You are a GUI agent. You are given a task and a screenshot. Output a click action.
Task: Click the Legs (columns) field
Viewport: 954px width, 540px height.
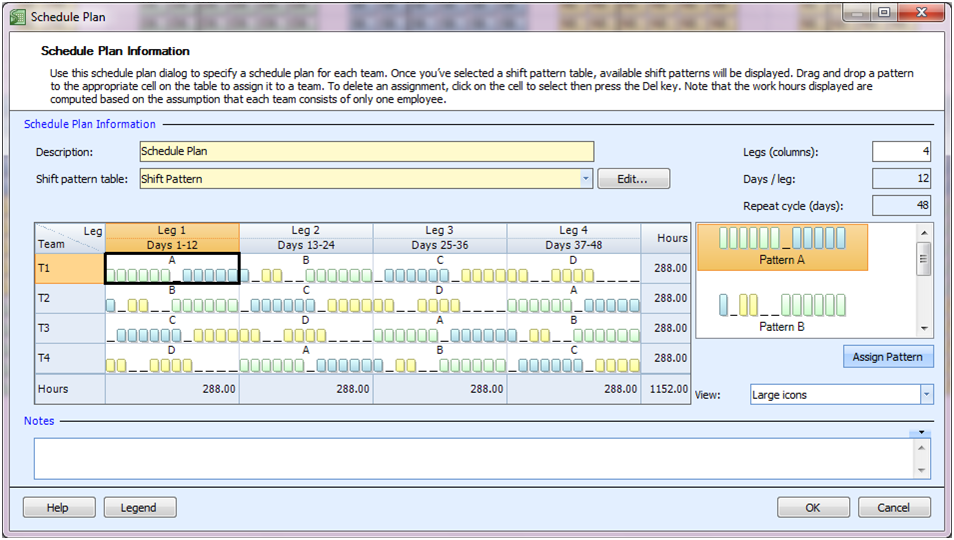(x=902, y=151)
